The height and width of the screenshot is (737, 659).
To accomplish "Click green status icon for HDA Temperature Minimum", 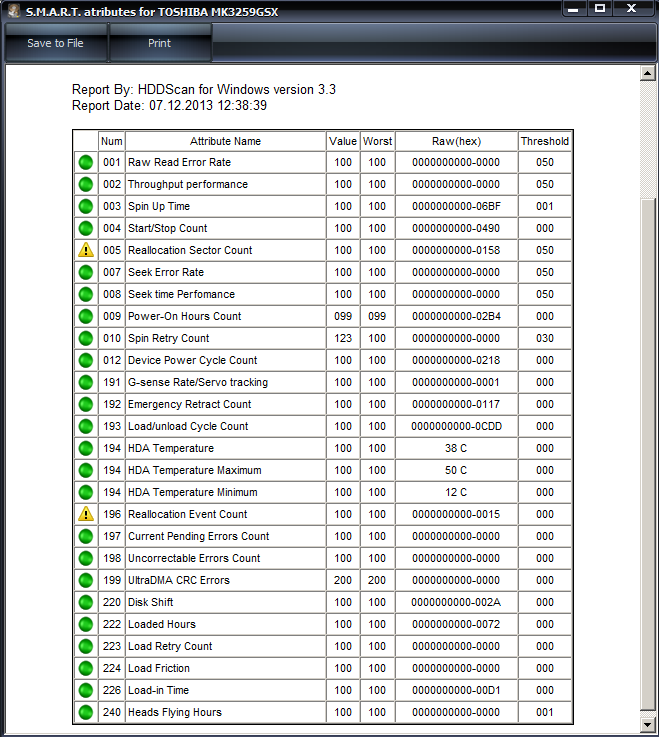I will (86, 492).
